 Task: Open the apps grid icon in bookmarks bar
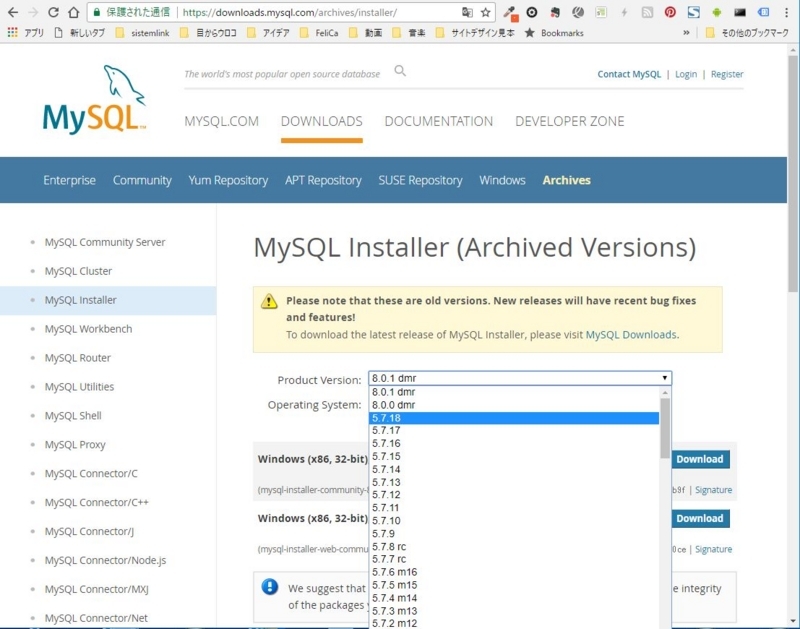pos(12,33)
